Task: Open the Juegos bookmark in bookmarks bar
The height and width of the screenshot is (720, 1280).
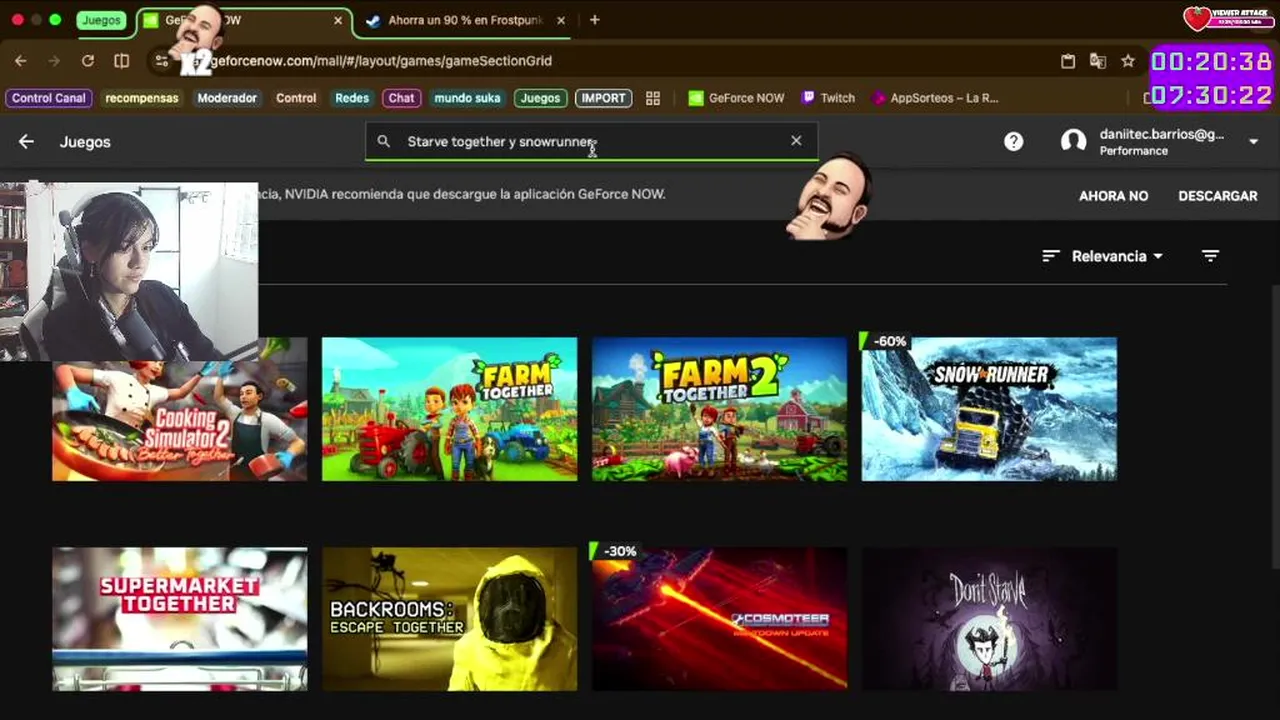Action: click(x=540, y=98)
